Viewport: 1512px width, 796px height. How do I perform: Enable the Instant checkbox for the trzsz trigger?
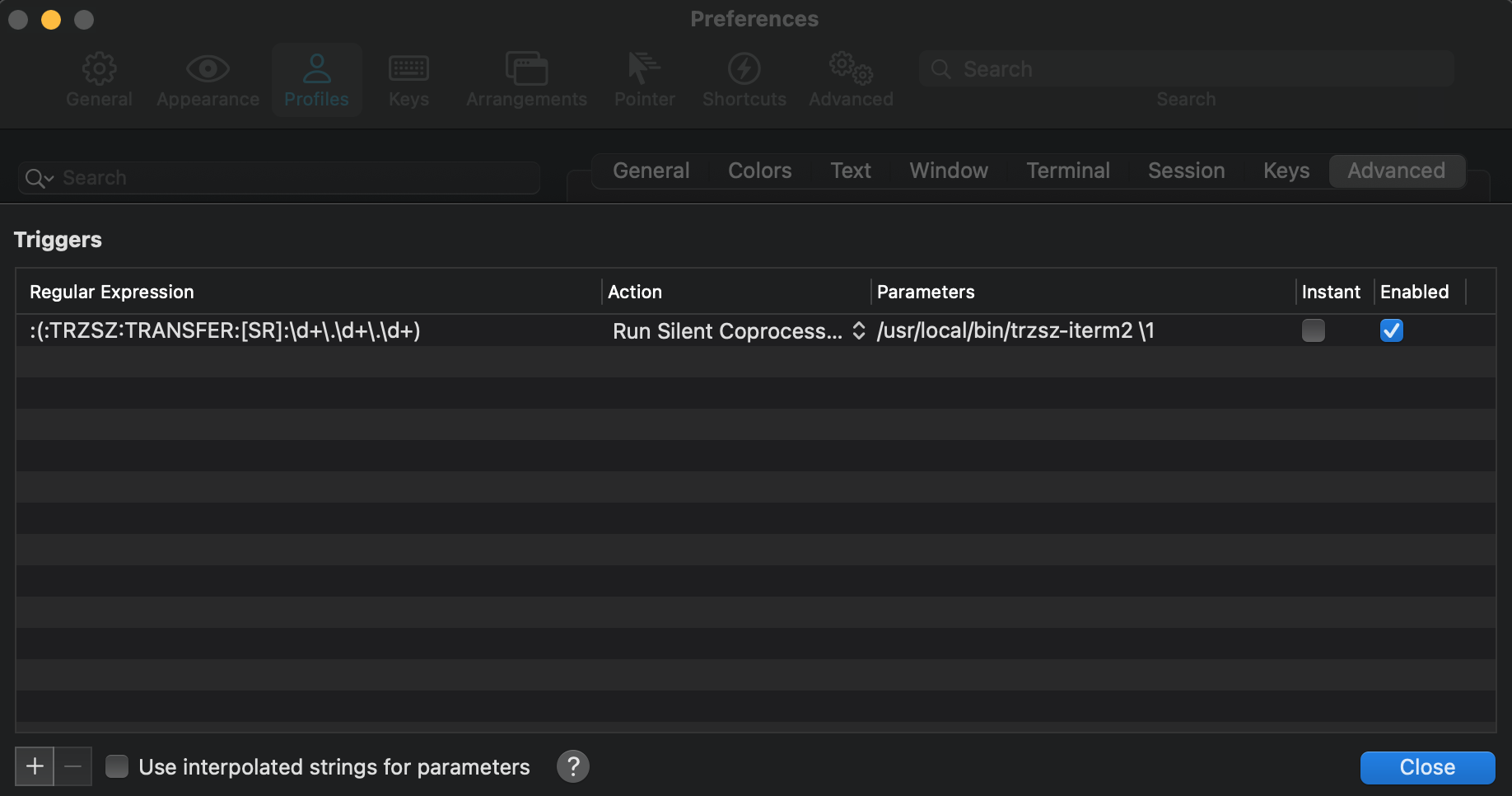(1313, 330)
